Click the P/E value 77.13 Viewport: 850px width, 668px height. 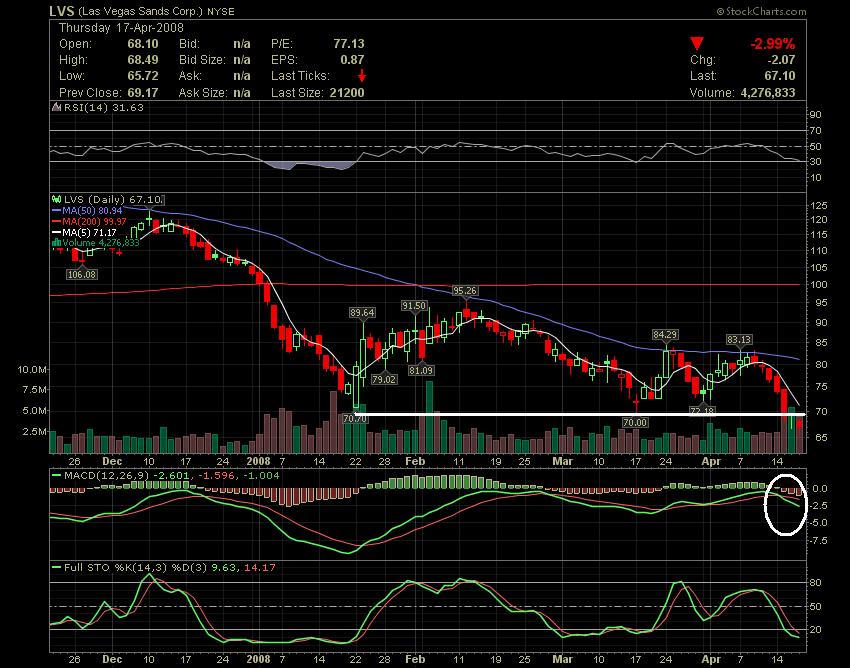349,44
